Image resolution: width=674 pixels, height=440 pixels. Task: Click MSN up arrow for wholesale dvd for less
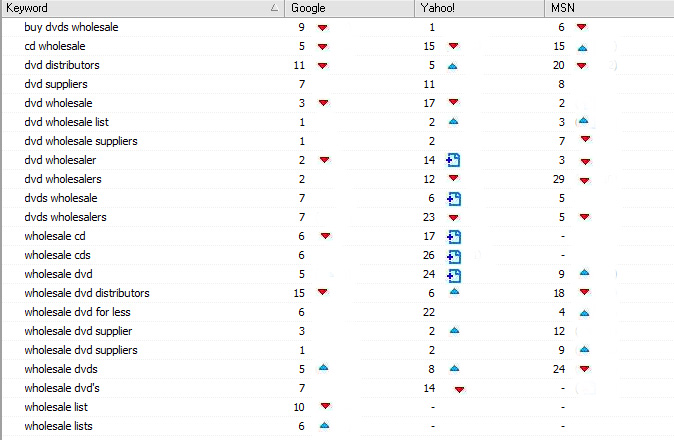(x=584, y=313)
